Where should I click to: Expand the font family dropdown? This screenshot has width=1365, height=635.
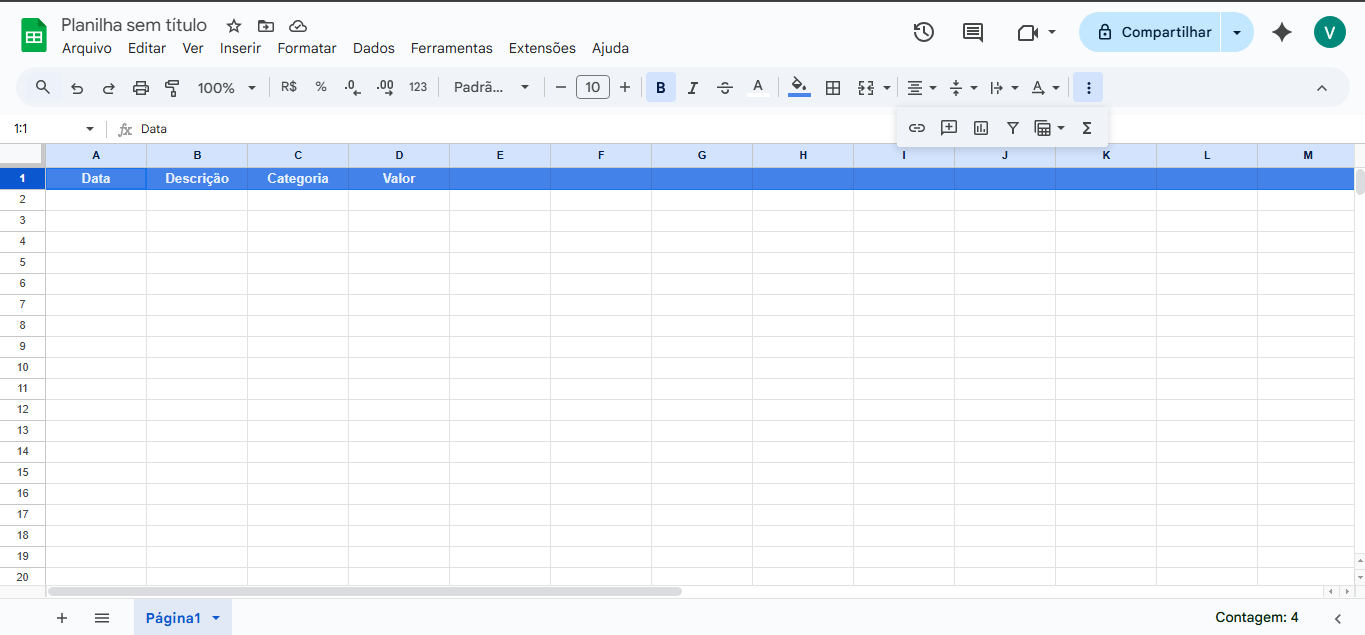pyautogui.click(x=491, y=88)
